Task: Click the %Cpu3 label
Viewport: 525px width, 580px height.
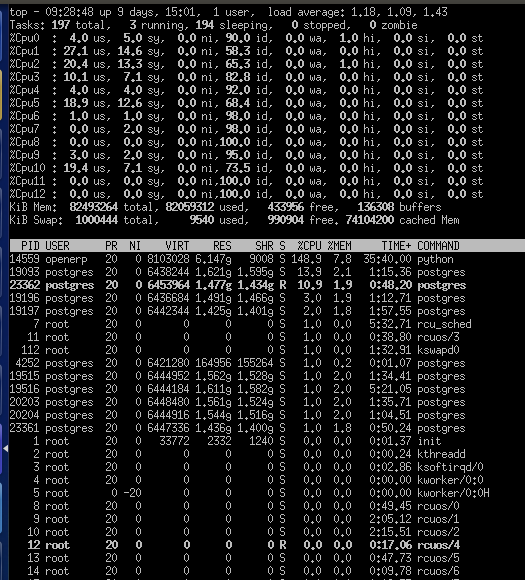Action: tap(24, 77)
